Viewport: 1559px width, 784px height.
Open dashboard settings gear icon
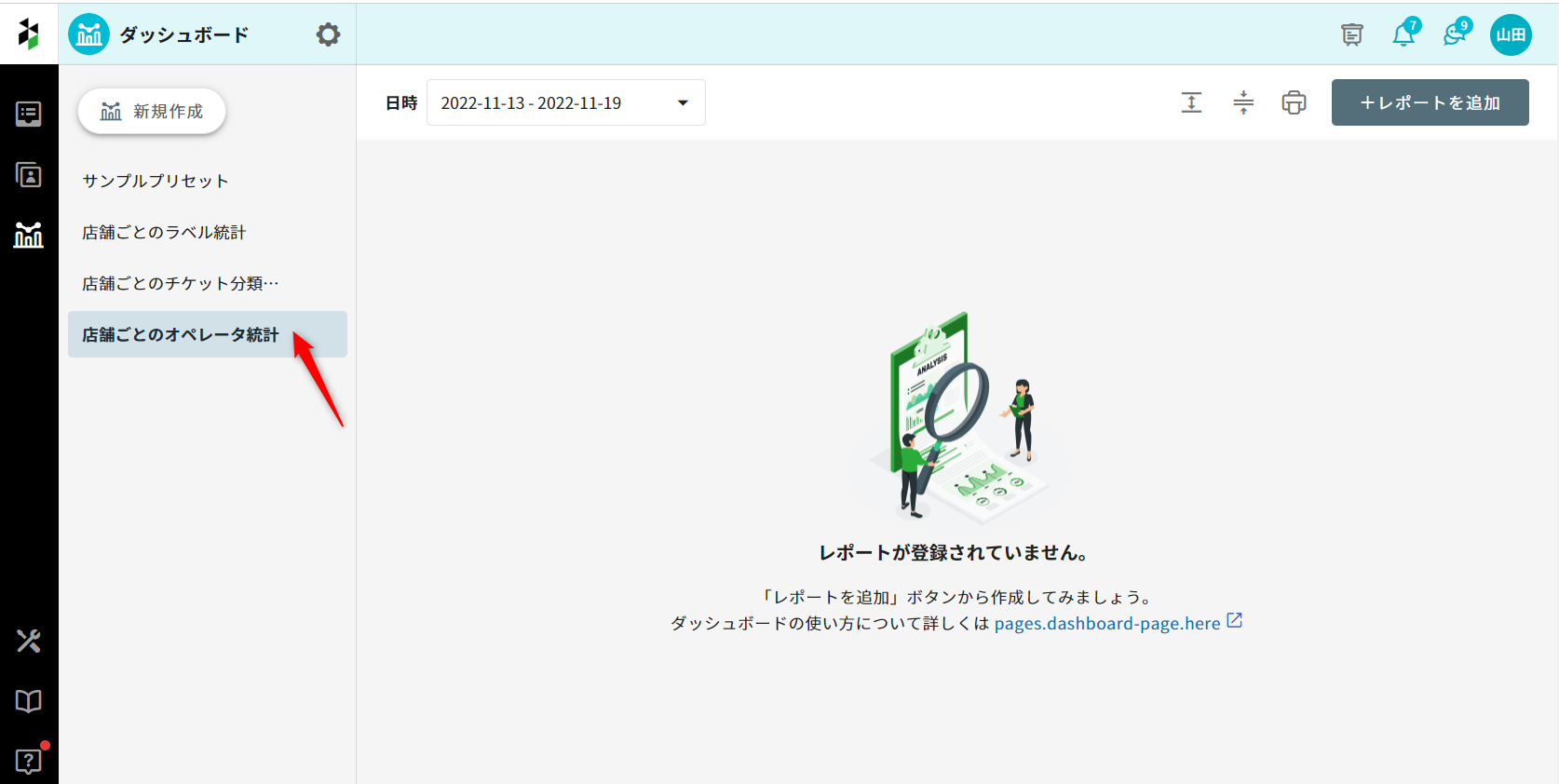(x=328, y=34)
